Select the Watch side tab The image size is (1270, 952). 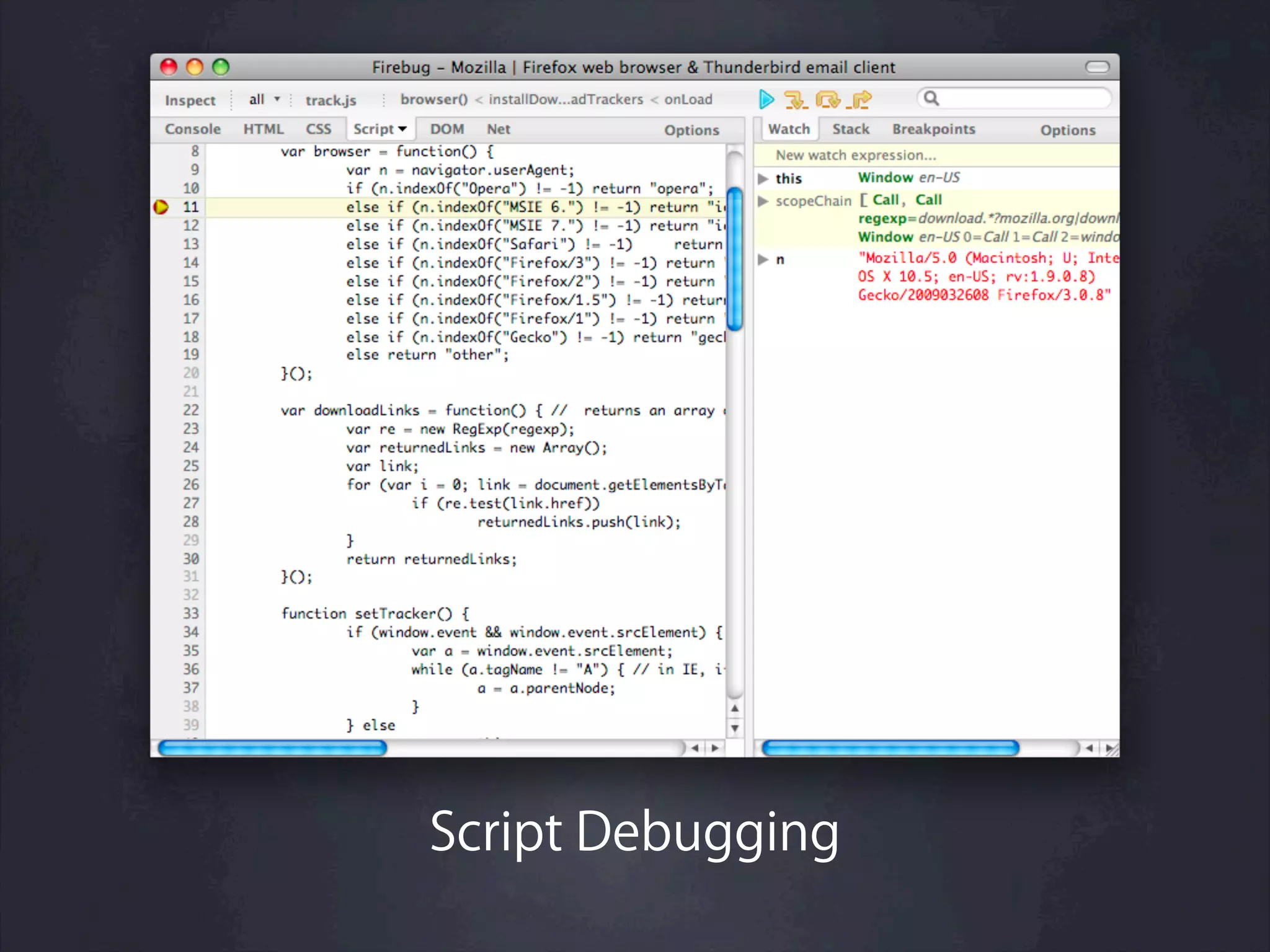click(789, 129)
